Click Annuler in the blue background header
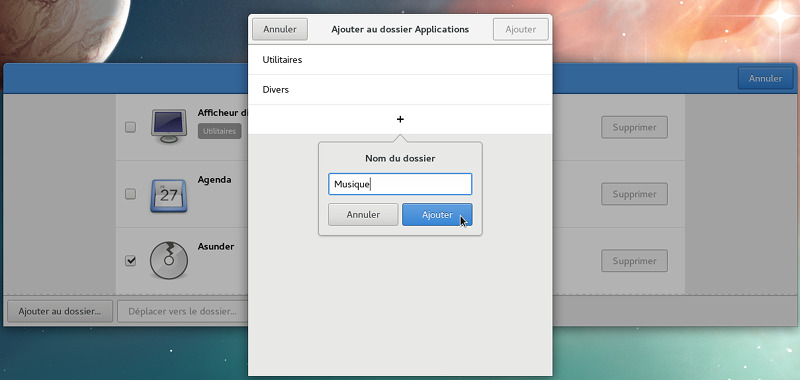 coord(765,79)
